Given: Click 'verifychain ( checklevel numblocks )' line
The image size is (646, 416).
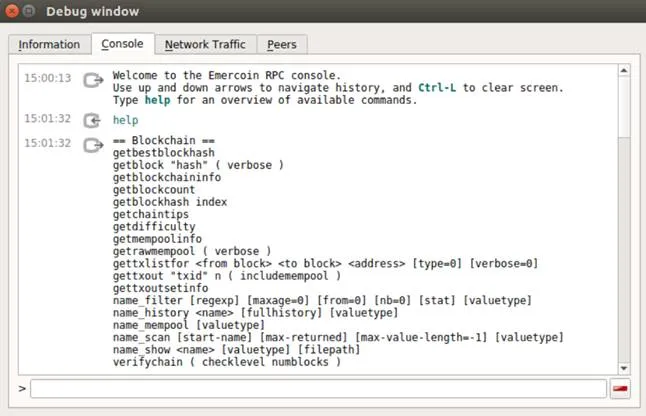Looking at the screenshot, I should click(227, 362).
